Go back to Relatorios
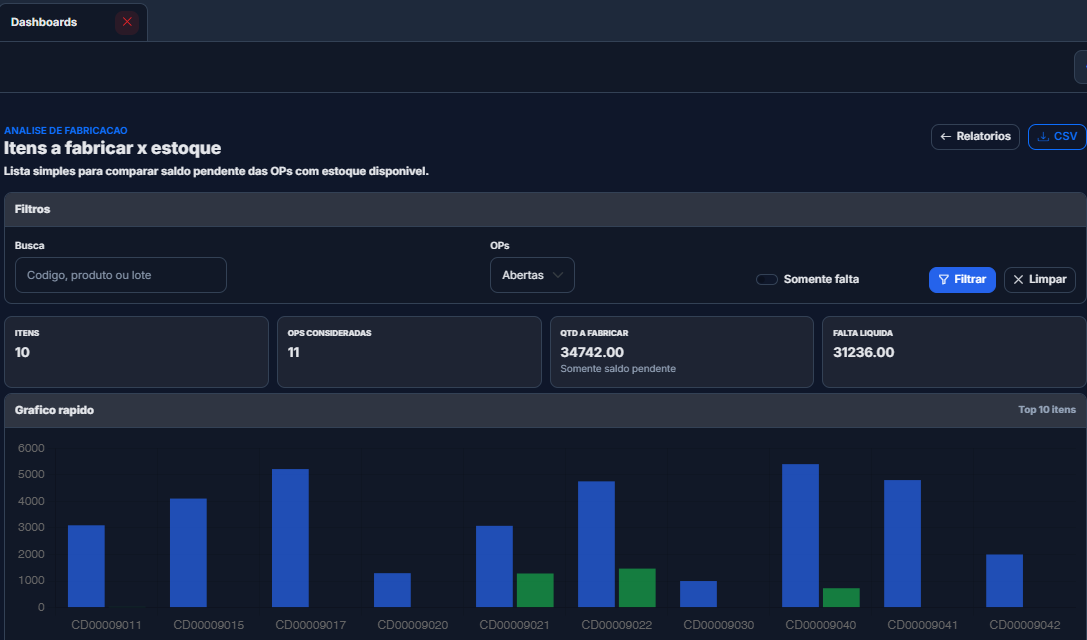Image resolution: width=1087 pixels, height=640 pixels. tap(975, 137)
